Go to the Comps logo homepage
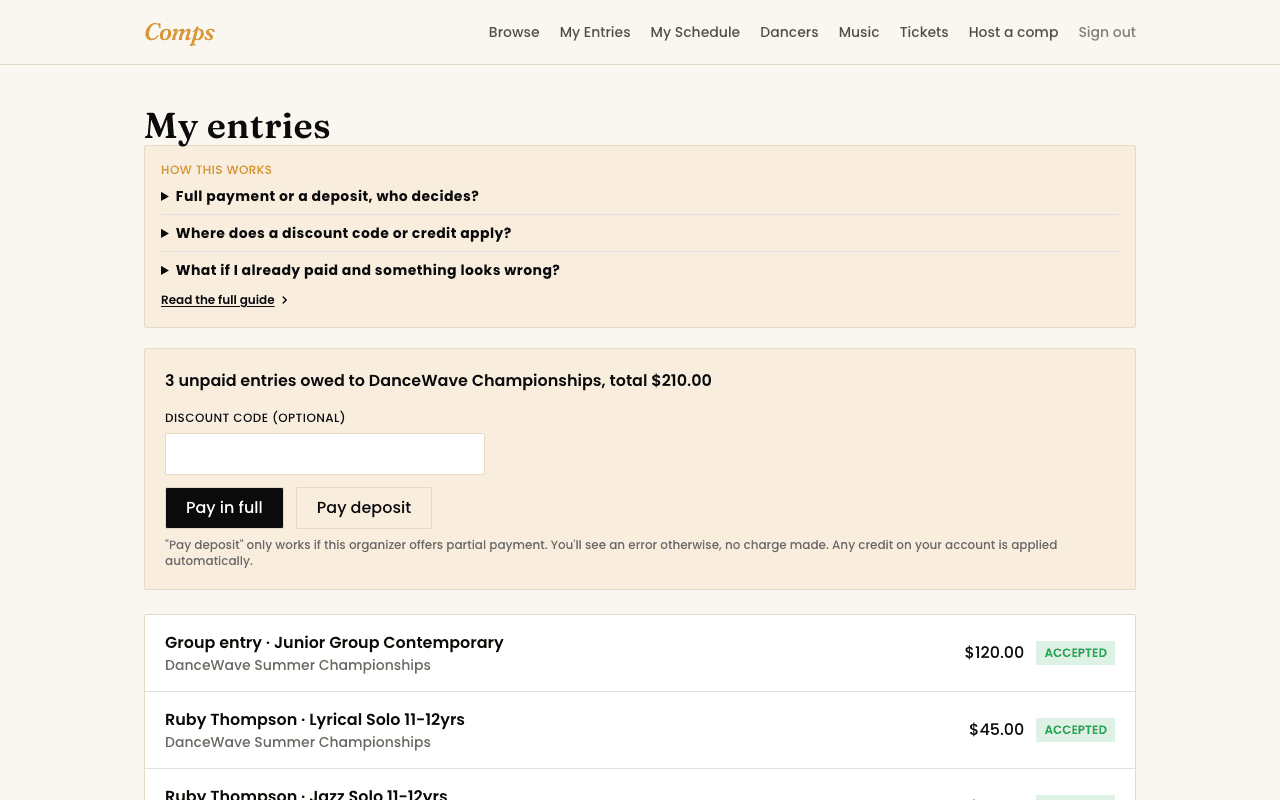The width and height of the screenshot is (1280, 800). click(x=180, y=32)
